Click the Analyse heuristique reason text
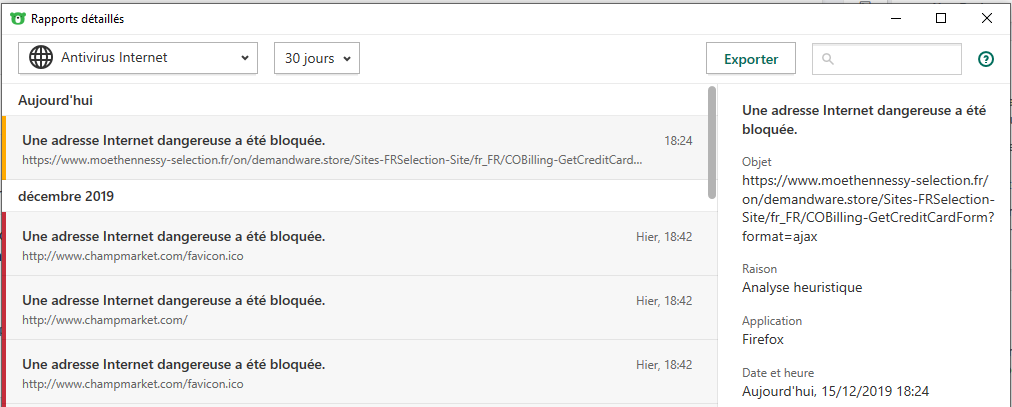The width and height of the screenshot is (1012, 407). click(802, 287)
